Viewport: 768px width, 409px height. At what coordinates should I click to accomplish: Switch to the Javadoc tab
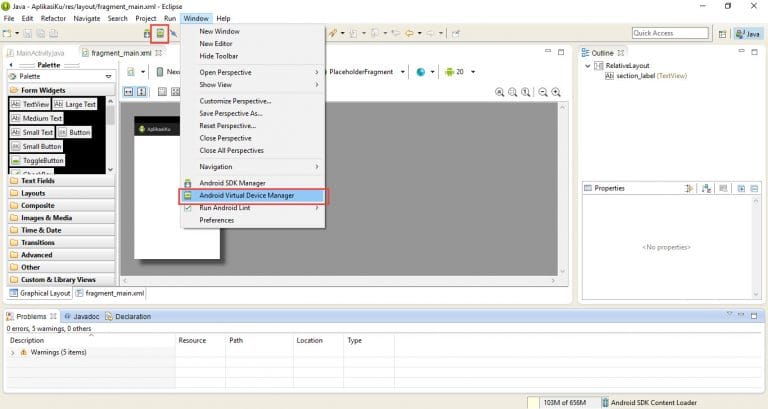click(82, 316)
